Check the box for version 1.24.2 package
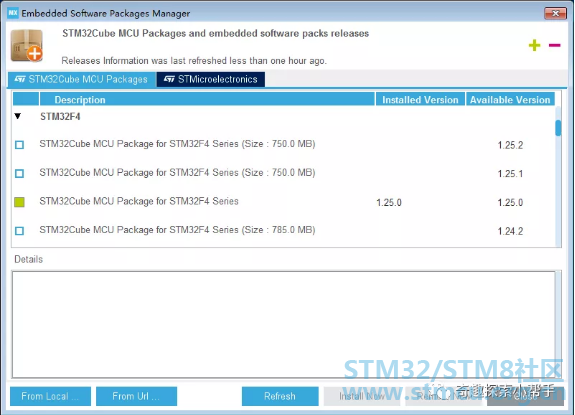 (x=19, y=231)
